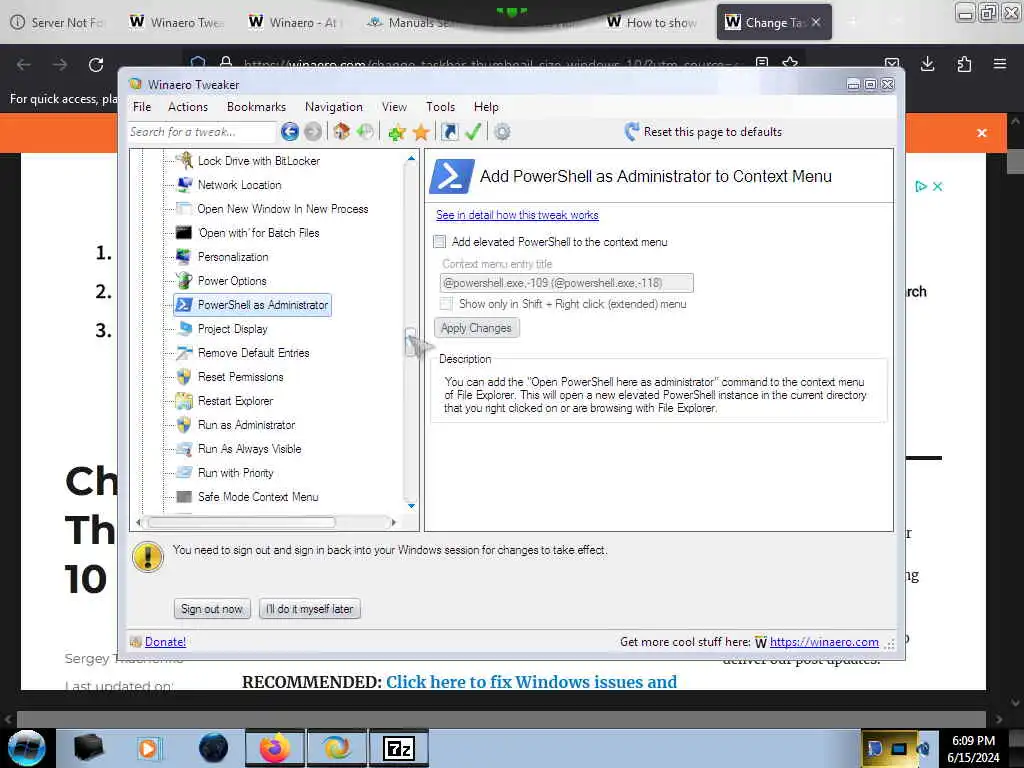Open the Help menu
This screenshot has width=1024, height=768.
click(x=486, y=107)
